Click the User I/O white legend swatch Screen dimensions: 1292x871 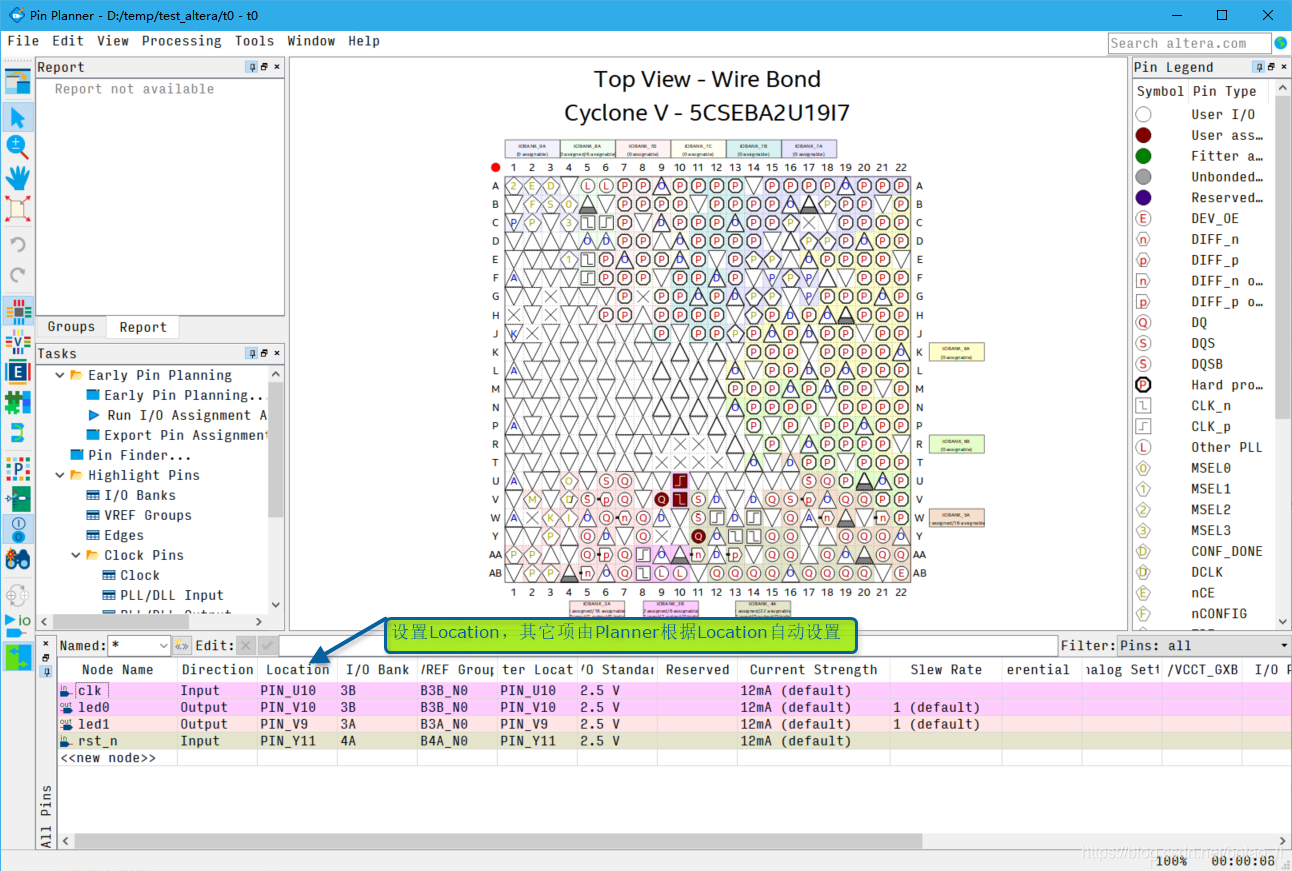pos(1143,114)
